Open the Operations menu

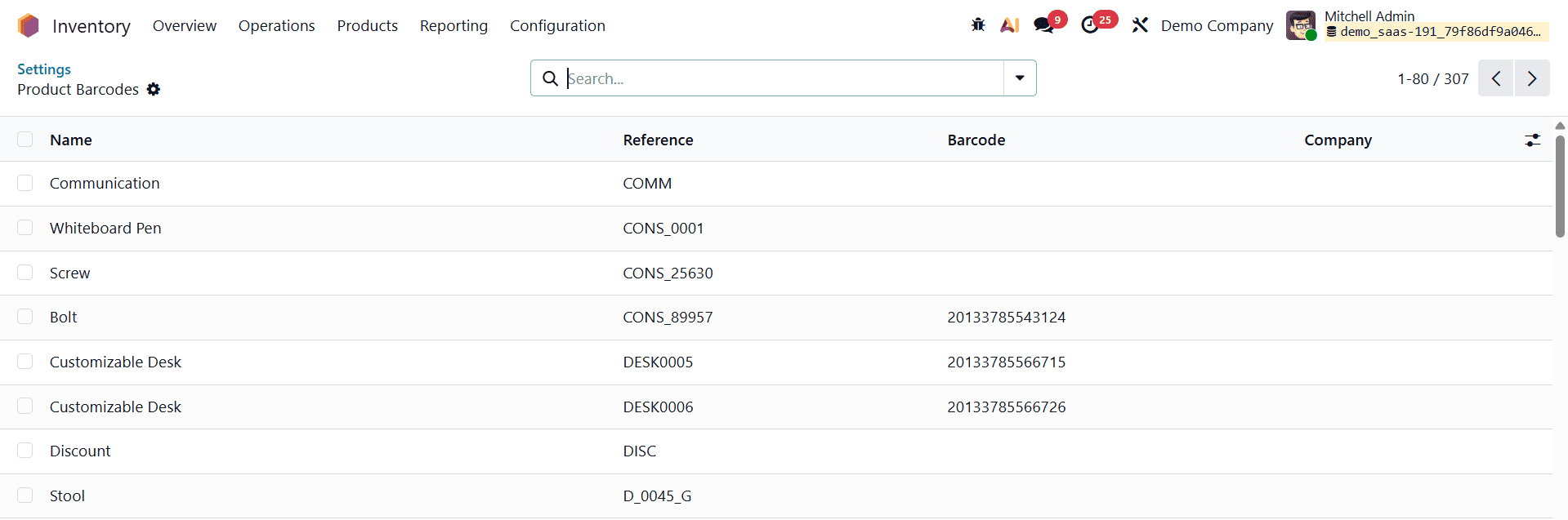[x=277, y=25]
